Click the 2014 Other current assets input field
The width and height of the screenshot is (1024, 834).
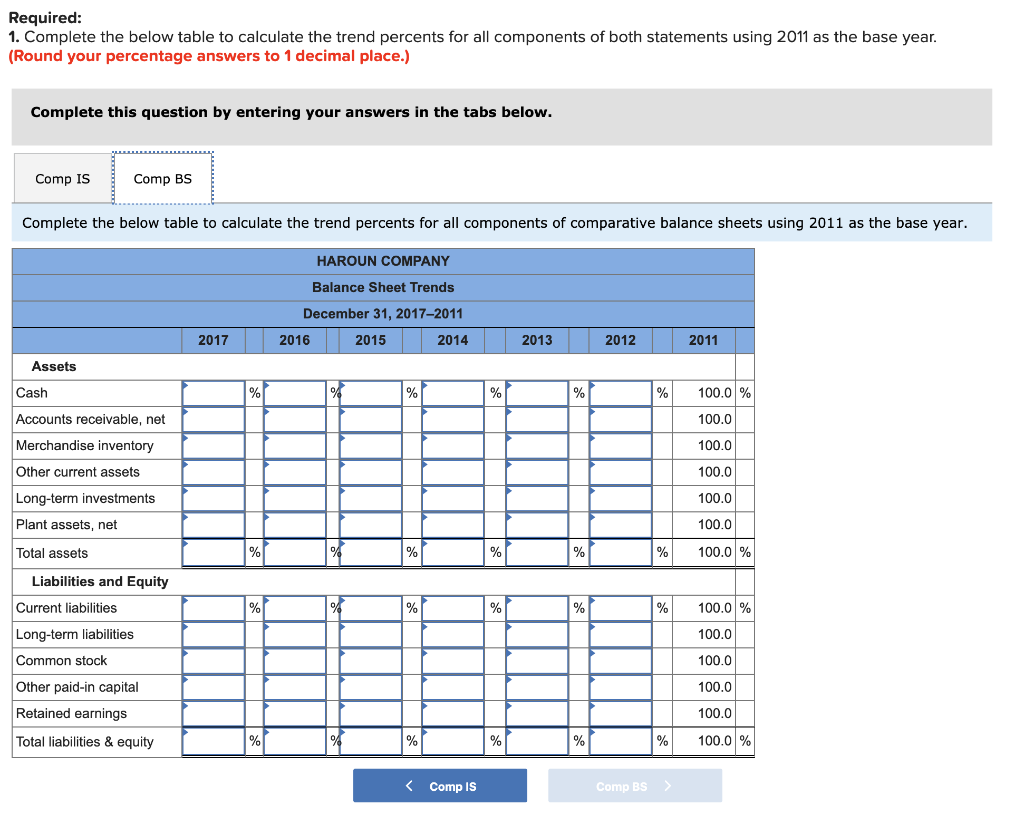[x=452, y=471]
